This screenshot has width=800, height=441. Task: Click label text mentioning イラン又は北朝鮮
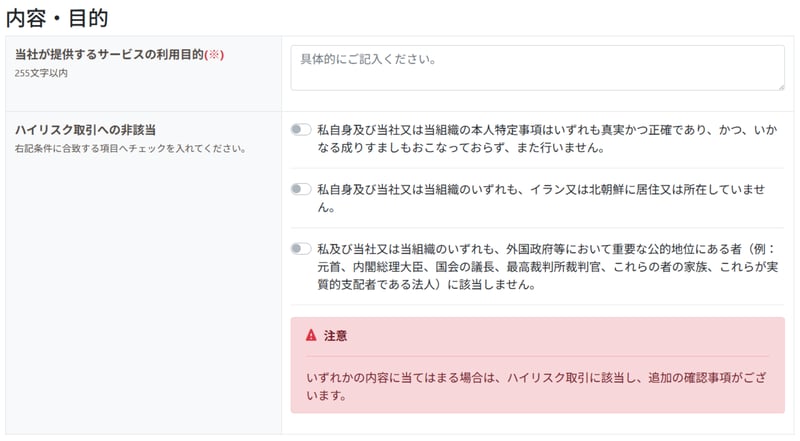pos(545,198)
